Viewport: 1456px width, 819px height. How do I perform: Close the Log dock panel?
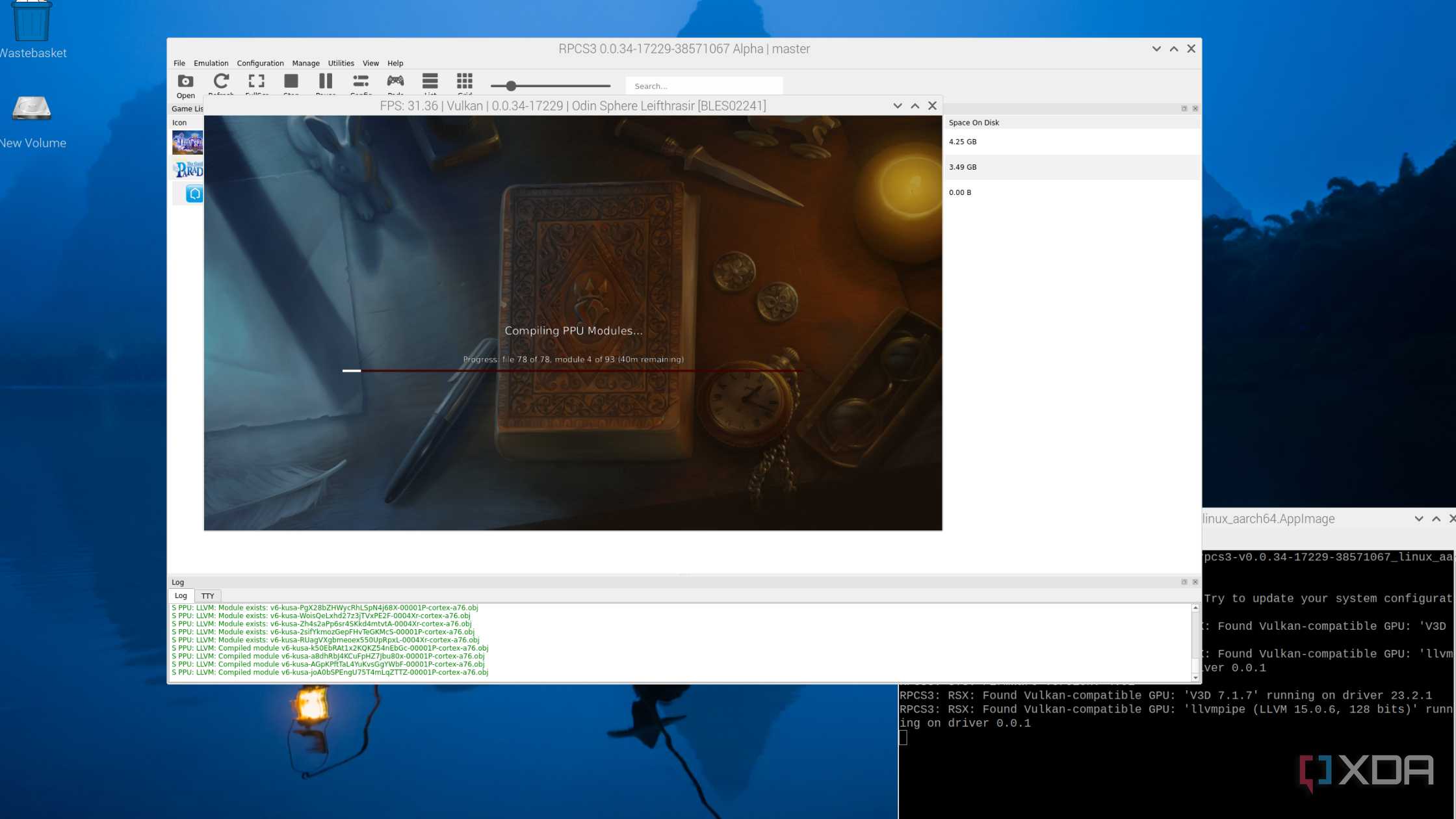click(x=1195, y=582)
